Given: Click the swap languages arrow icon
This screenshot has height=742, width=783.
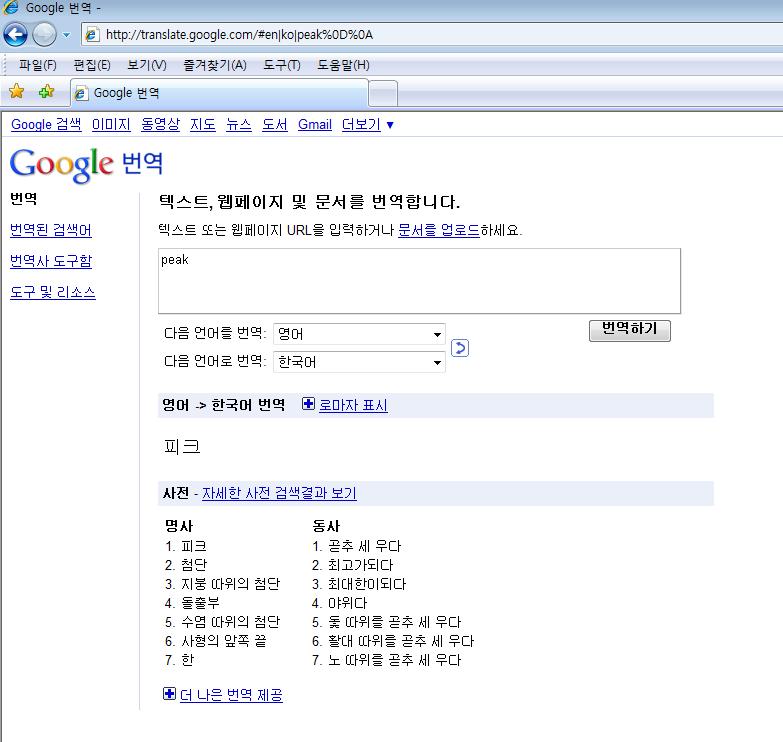Looking at the screenshot, I should (459, 348).
